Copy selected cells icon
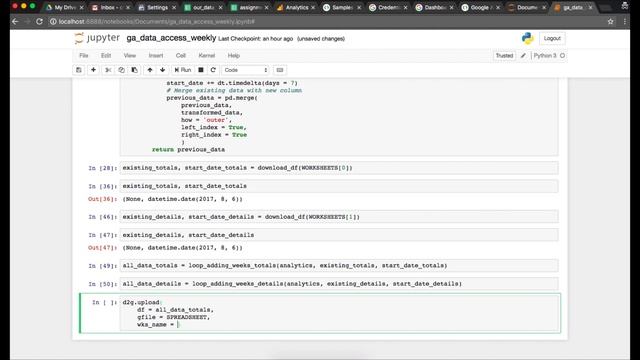 point(121,70)
